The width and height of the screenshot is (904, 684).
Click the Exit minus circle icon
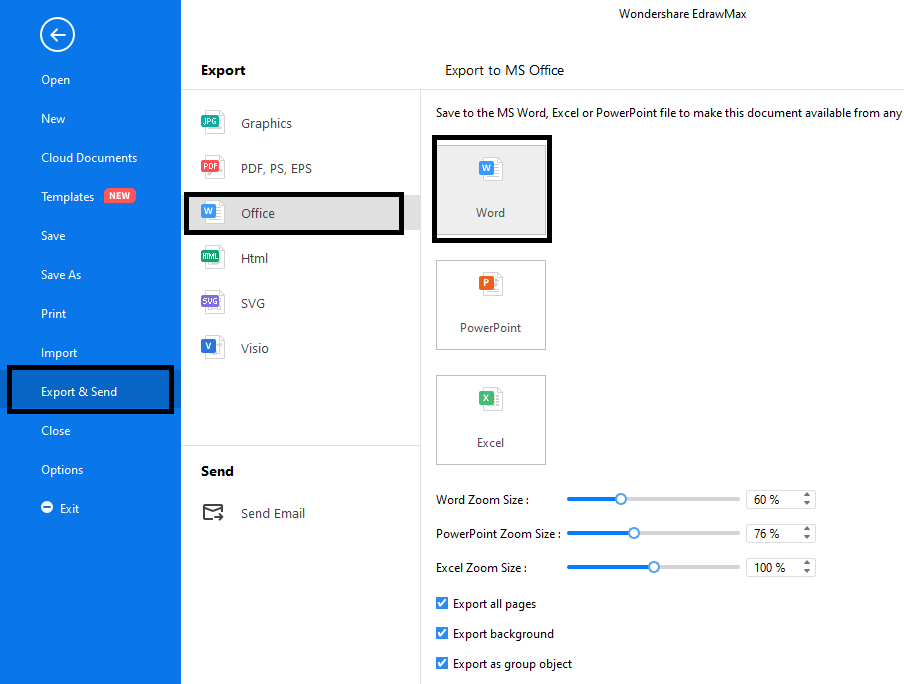47,508
